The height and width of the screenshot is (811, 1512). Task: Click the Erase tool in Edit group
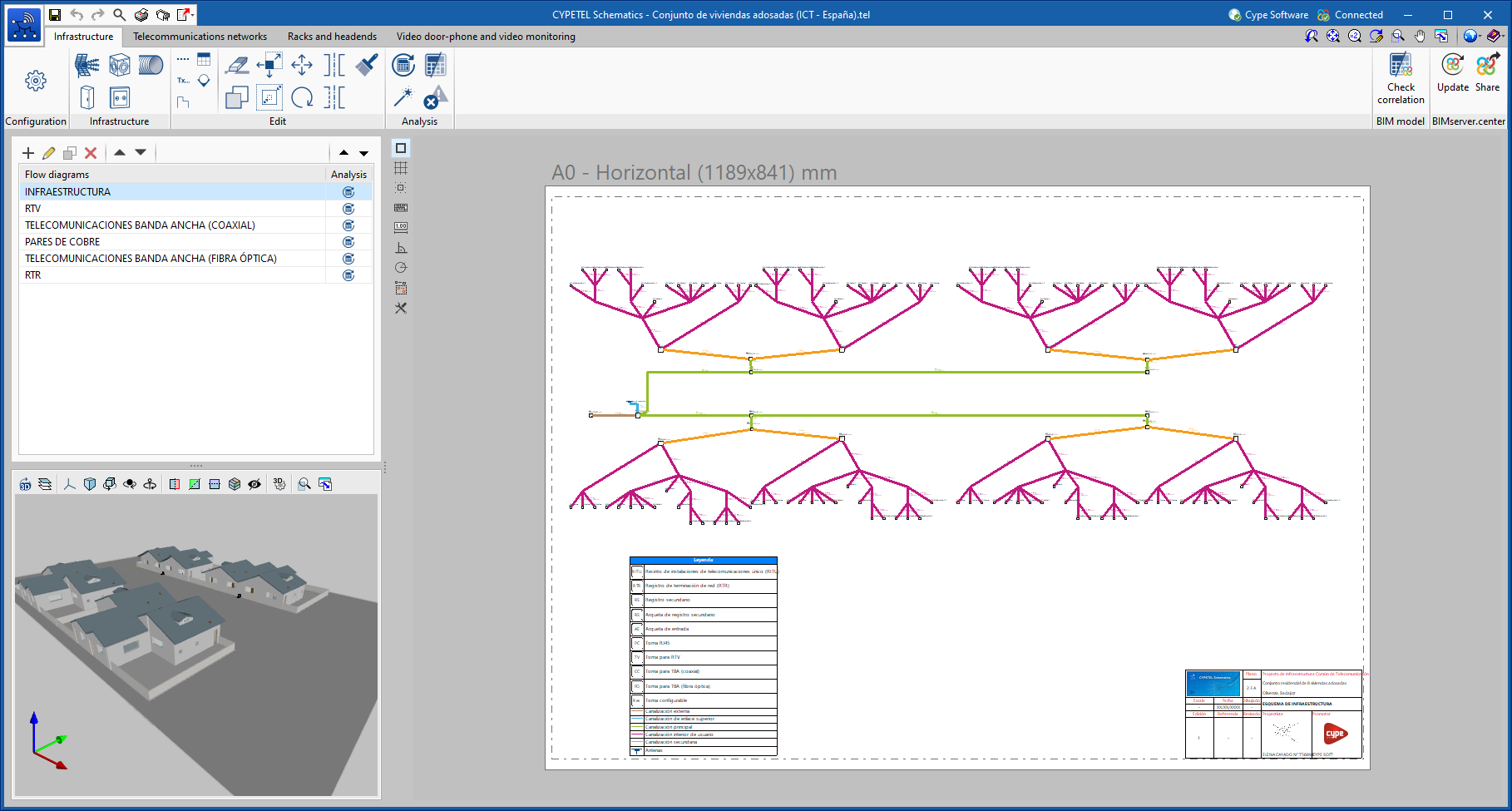coord(237,65)
